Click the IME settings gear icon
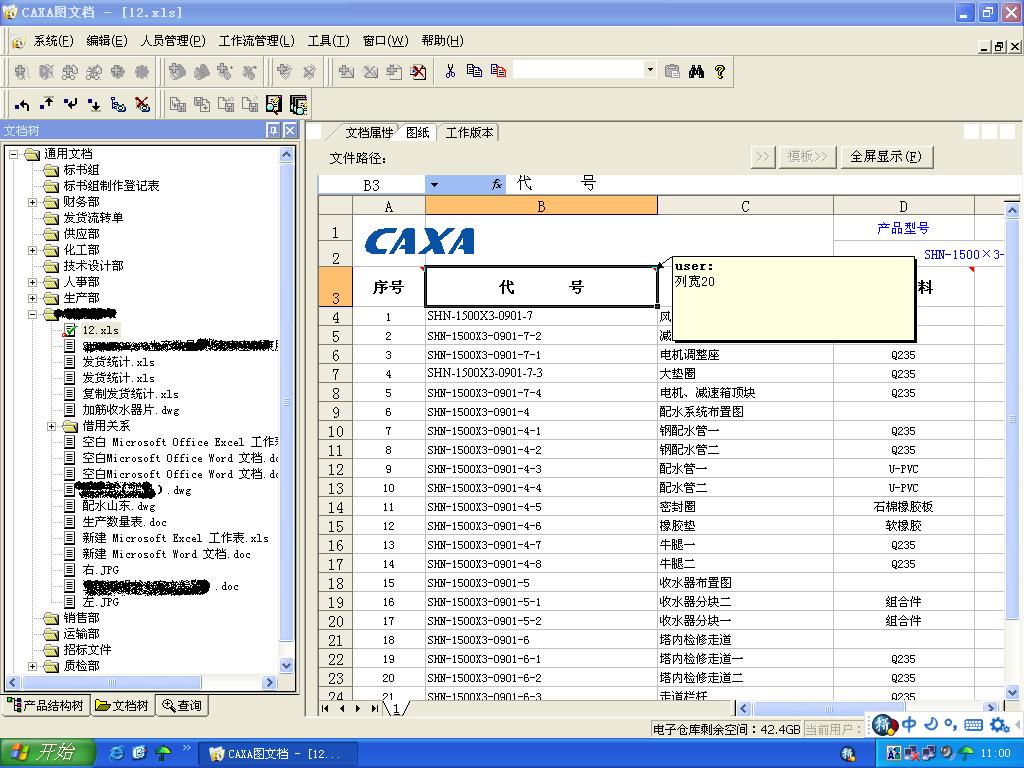1024x768 pixels. pos(999,724)
